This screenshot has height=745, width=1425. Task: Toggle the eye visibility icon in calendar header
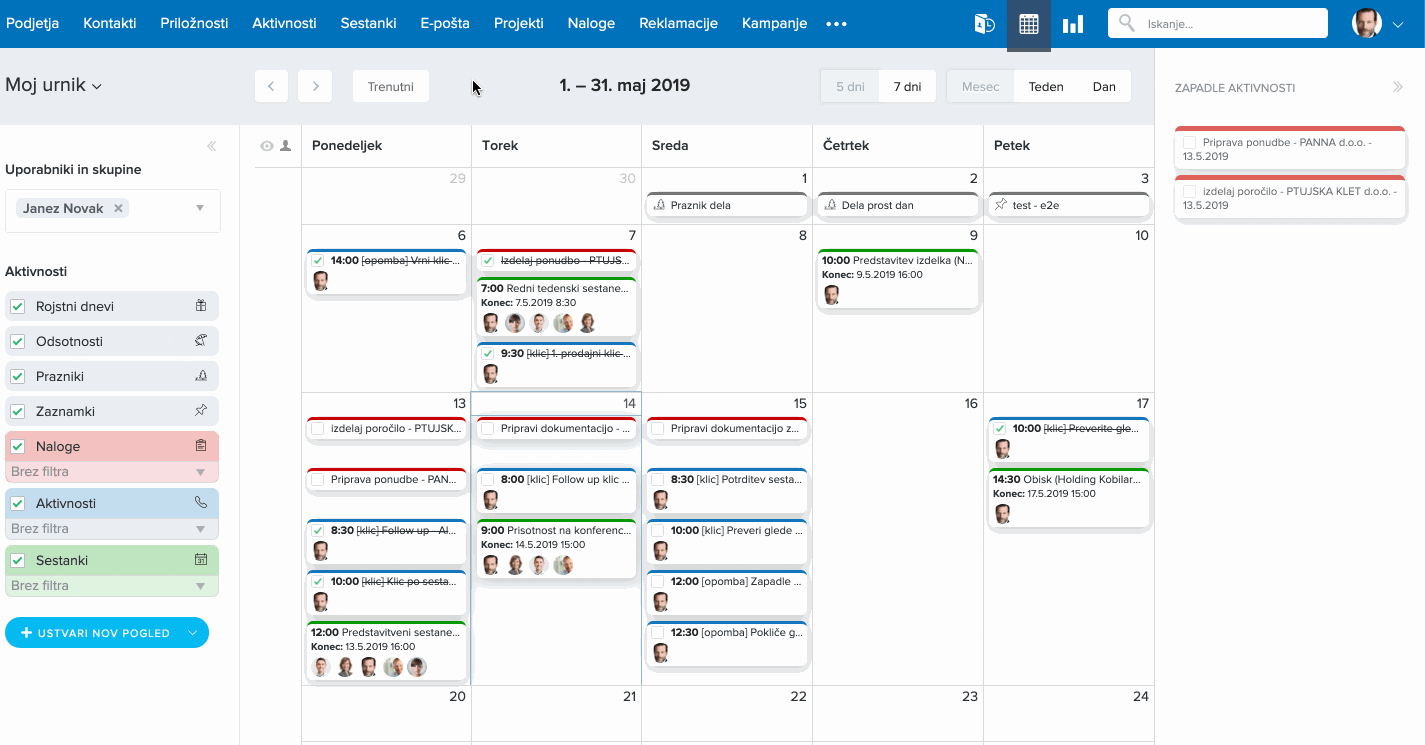click(x=267, y=146)
